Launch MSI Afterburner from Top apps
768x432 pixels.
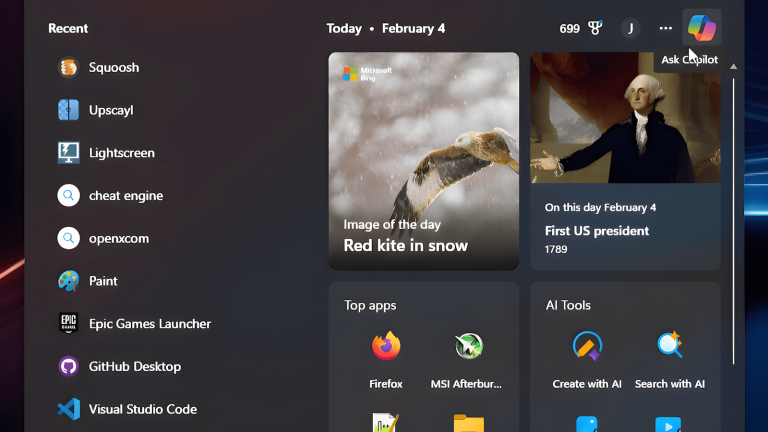tap(470, 358)
